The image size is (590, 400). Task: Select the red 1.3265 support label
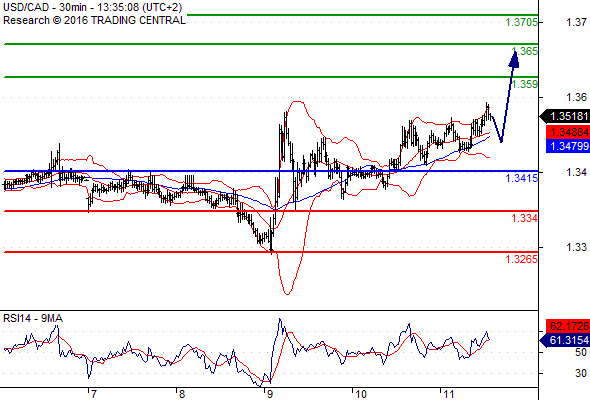(x=522, y=259)
